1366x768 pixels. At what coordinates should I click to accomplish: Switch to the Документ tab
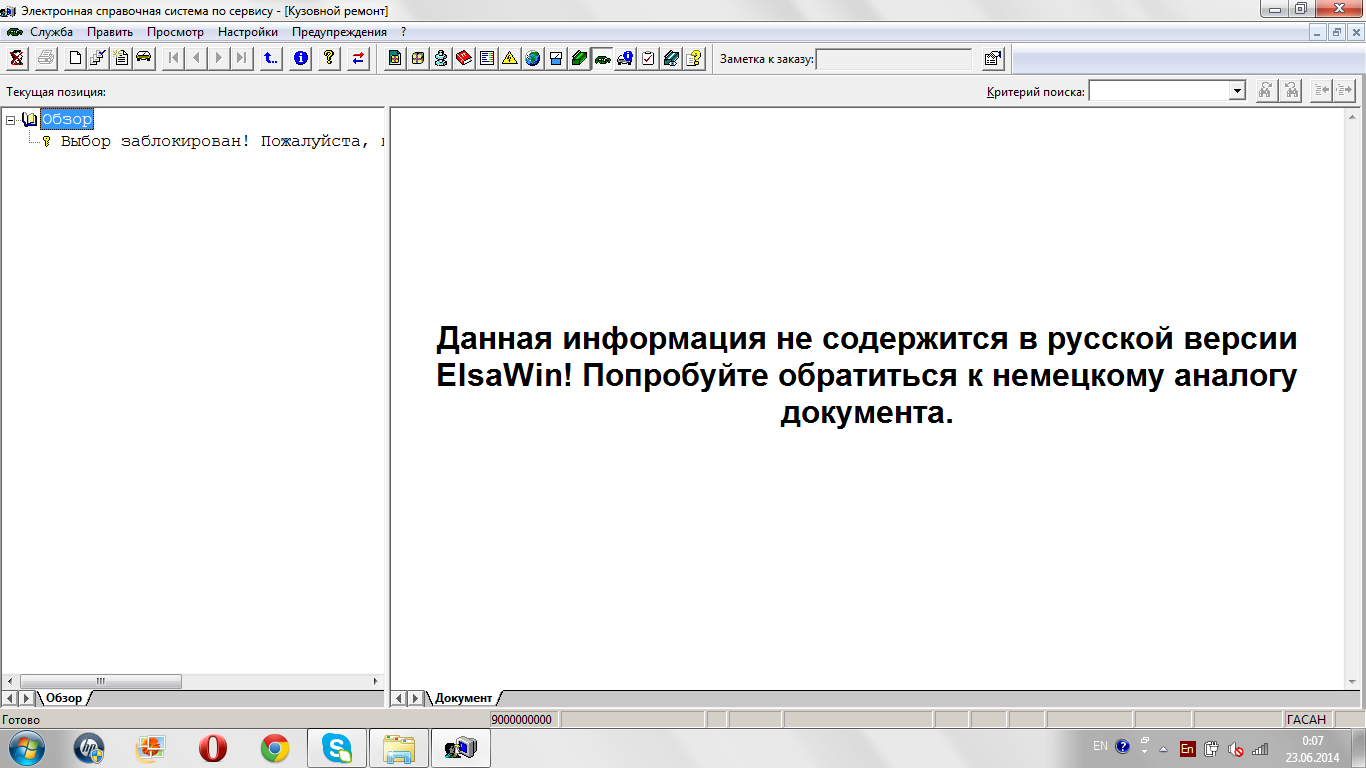464,698
